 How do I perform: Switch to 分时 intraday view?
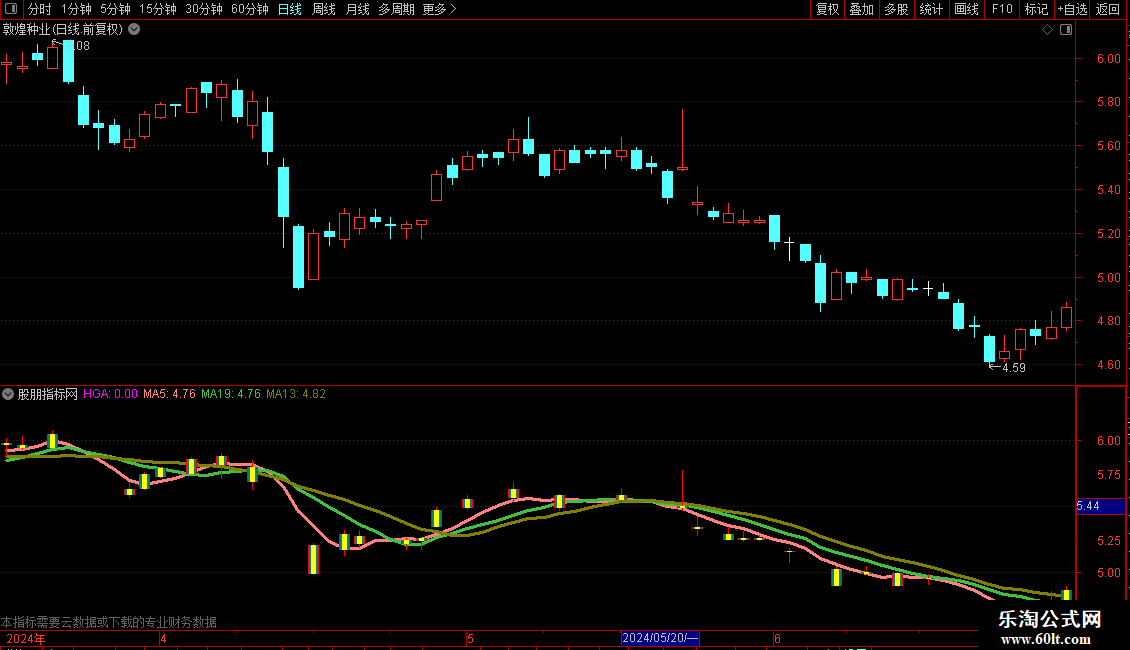click(40, 9)
